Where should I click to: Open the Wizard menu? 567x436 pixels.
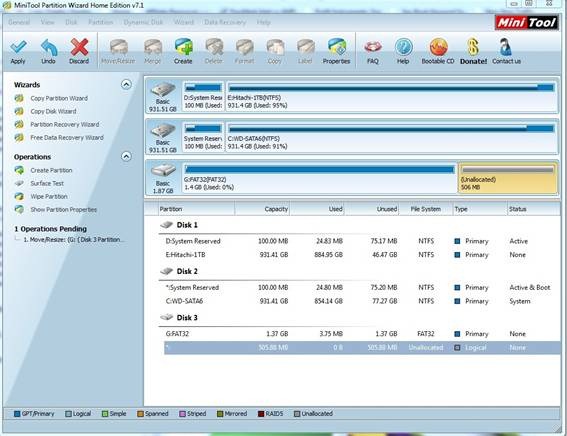(x=184, y=22)
